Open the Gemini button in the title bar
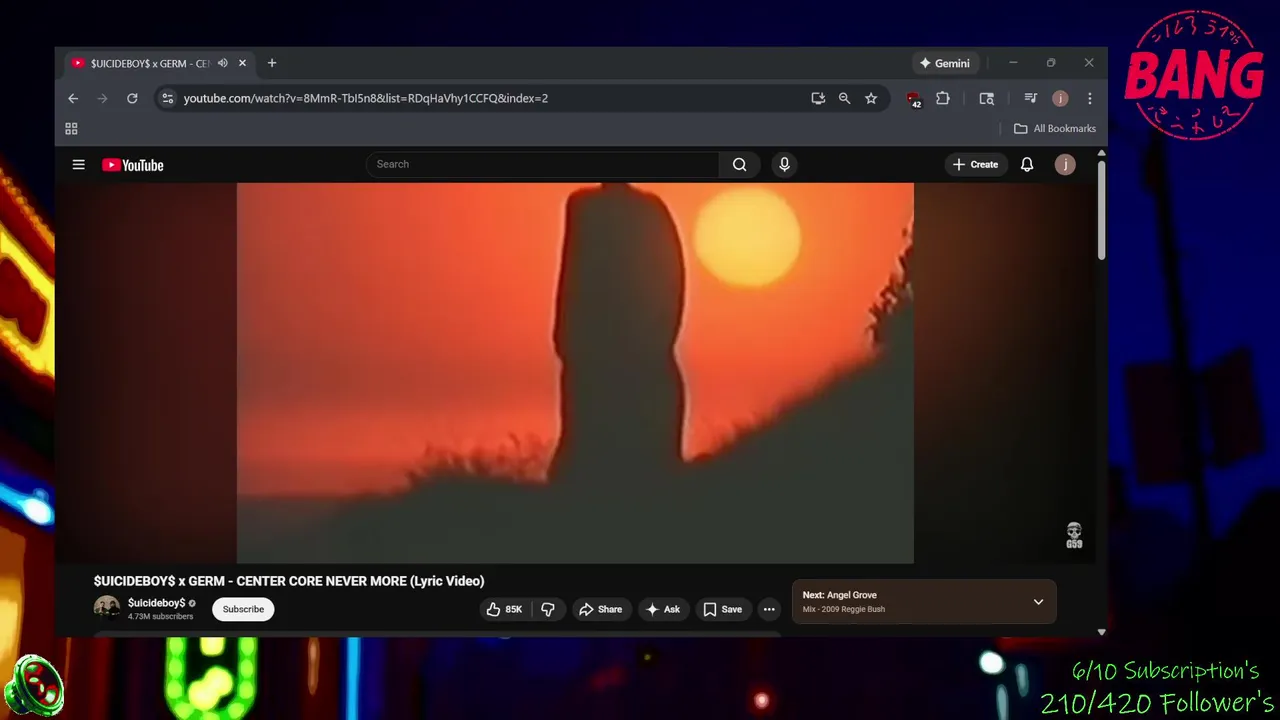1280x720 pixels. pos(945,63)
